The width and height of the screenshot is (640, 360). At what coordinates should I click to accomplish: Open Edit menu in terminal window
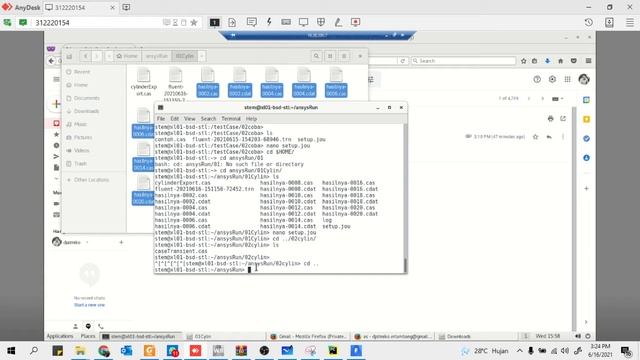tap(175, 118)
